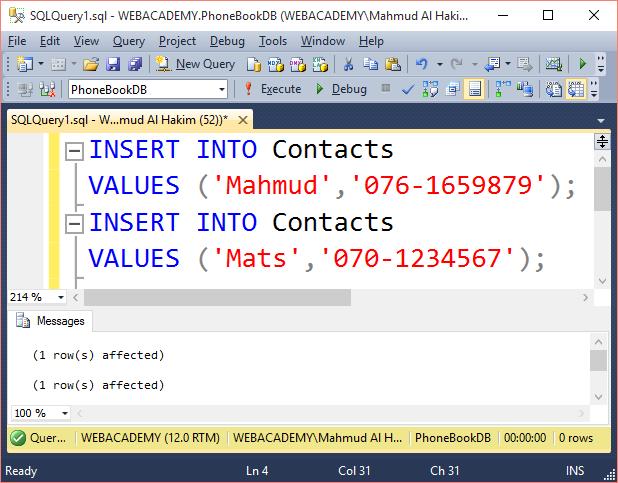This screenshot has height=483, width=618.
Task: Click the New Project icon
Action: (x=25, y=64)
